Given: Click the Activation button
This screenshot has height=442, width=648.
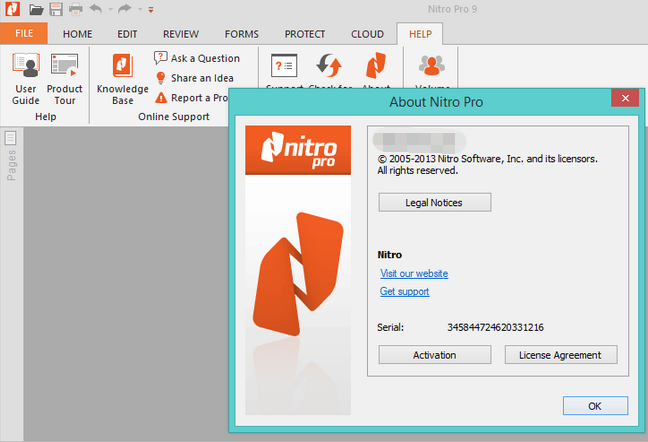Looking at the screenshot, I should tap(435, 355).
